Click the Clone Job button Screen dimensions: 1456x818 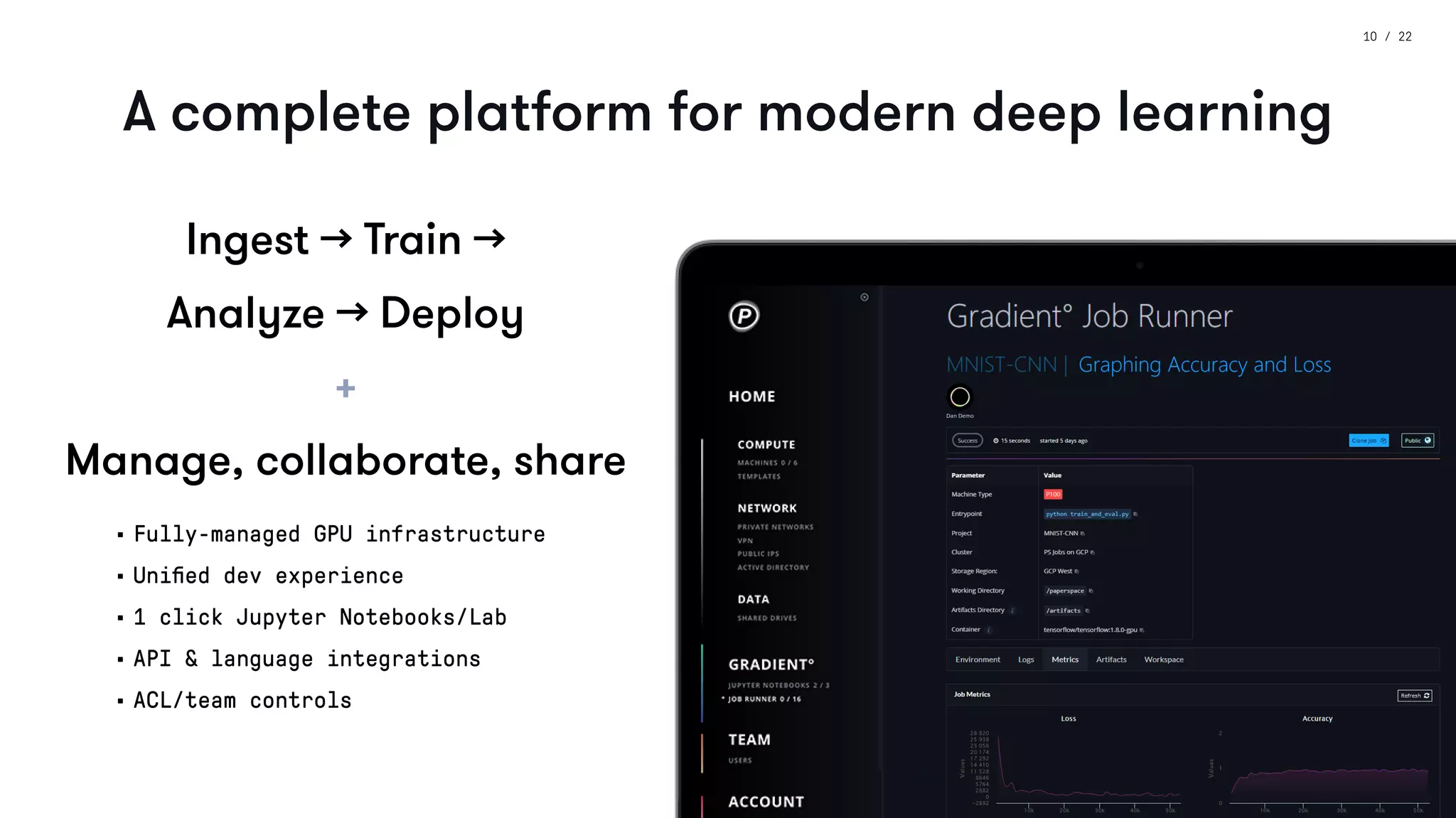point(1369,441)
